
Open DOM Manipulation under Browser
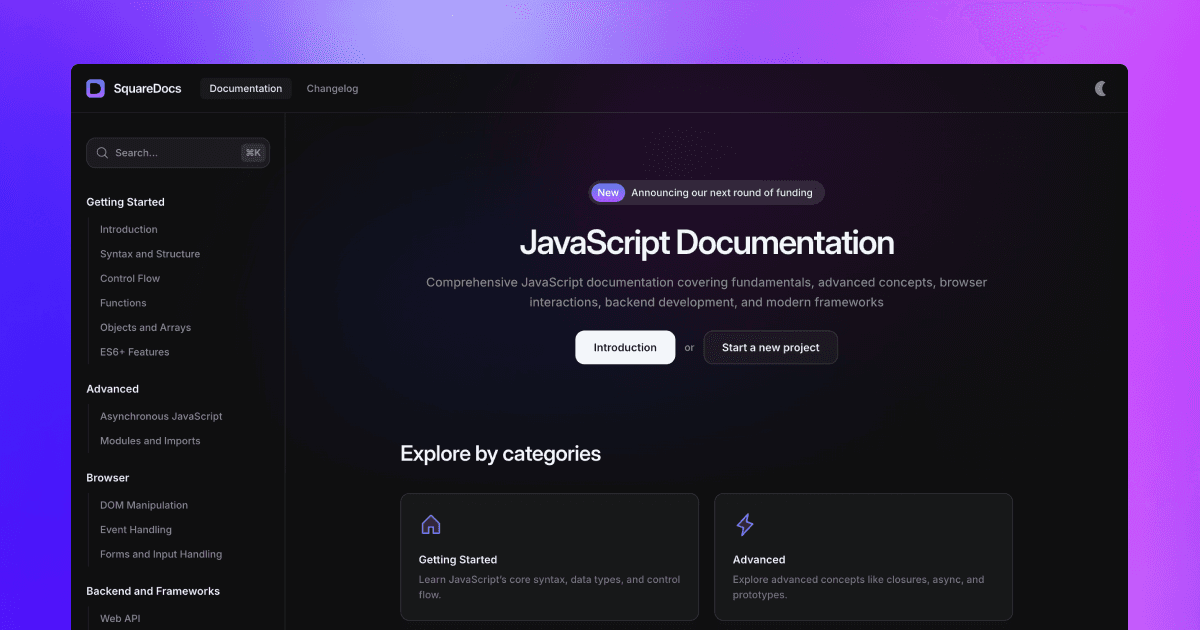click(x=143, y=505)
